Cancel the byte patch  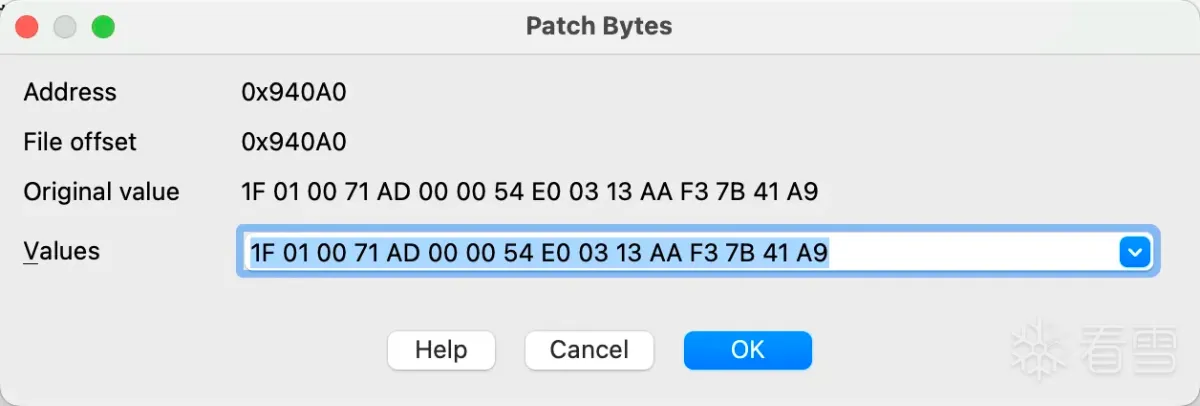pyautogui.click(x=589, y=350)
